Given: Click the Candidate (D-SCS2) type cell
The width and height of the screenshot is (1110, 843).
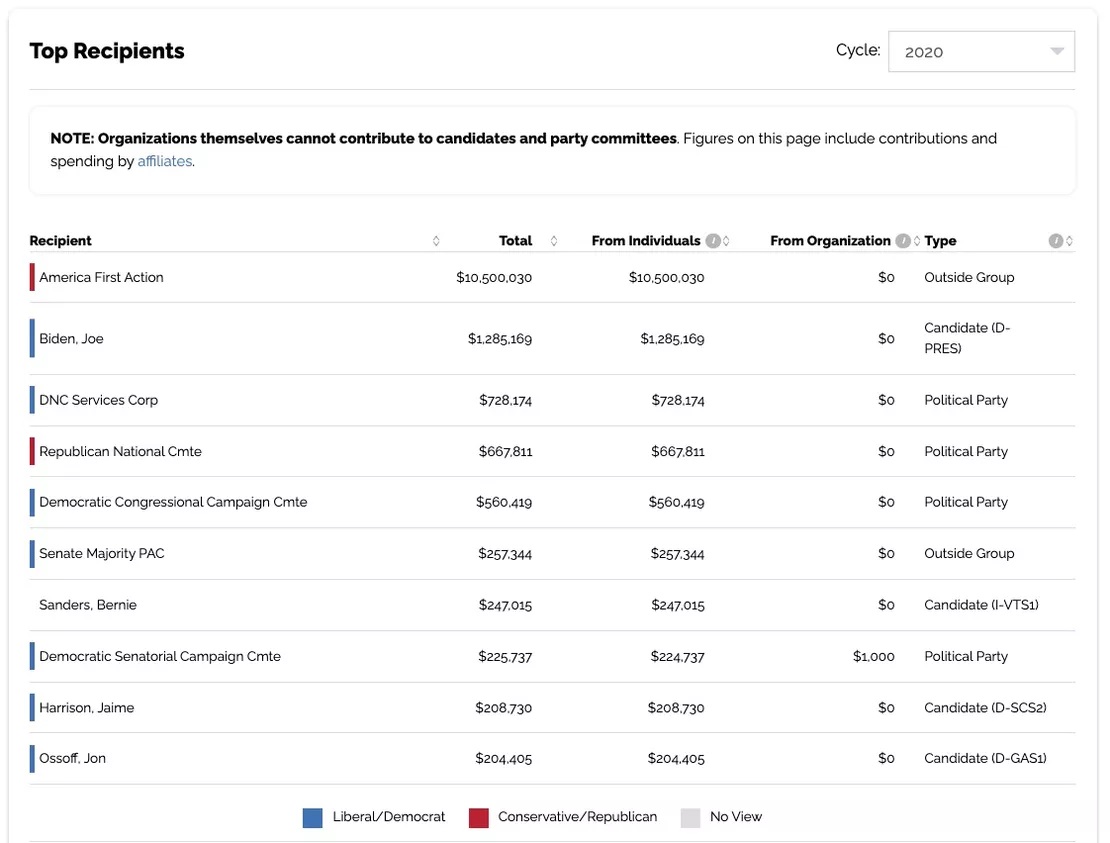Looking at the screenshot, I should tap(985, 708).
